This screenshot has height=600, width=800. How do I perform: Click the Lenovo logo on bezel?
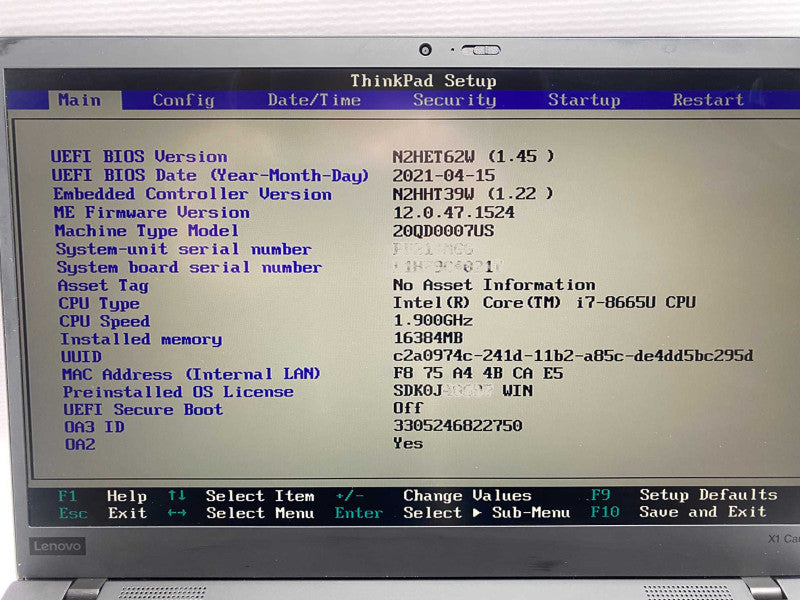(x=57, y=546)
